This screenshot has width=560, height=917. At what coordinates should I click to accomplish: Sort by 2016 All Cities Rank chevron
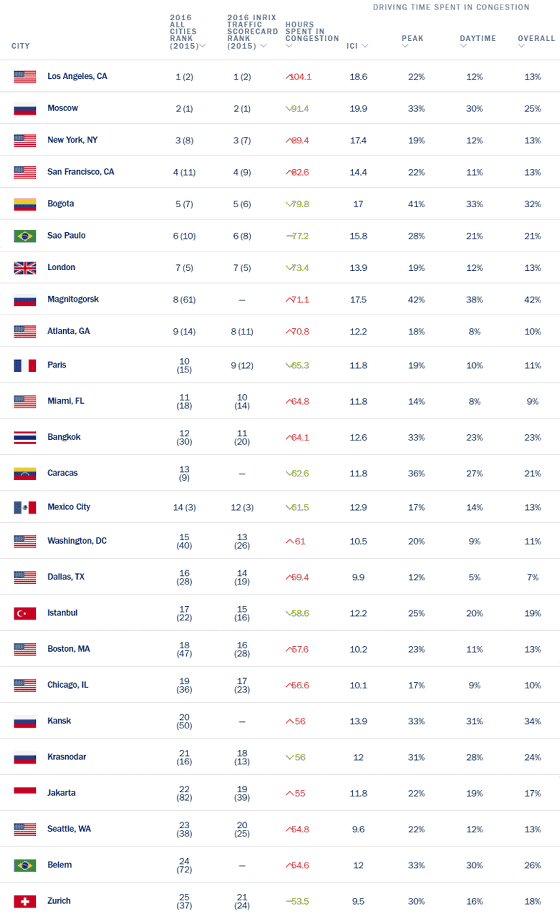pyautogui.click(x=203, y=46)
